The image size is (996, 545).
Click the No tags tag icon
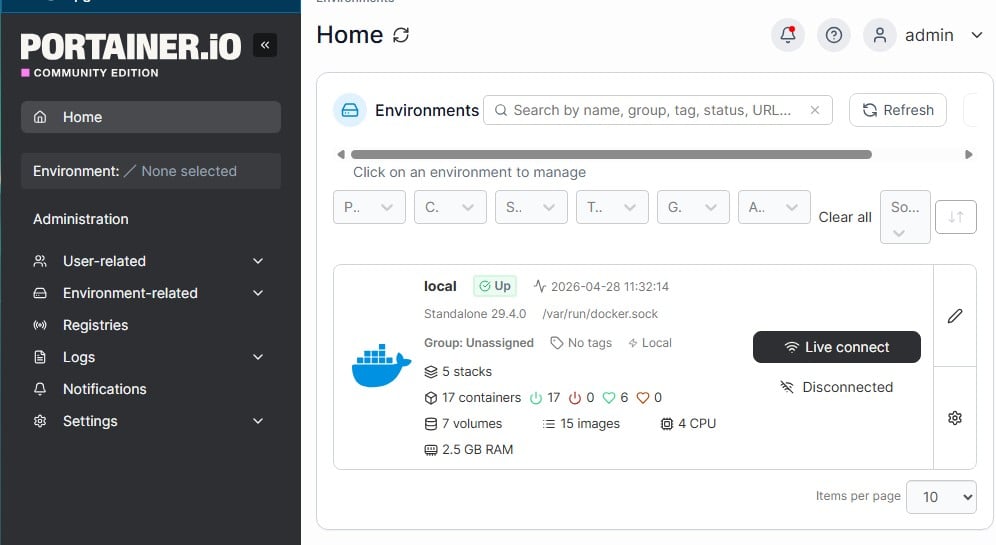pyautogui.click(x=556, y=343)
